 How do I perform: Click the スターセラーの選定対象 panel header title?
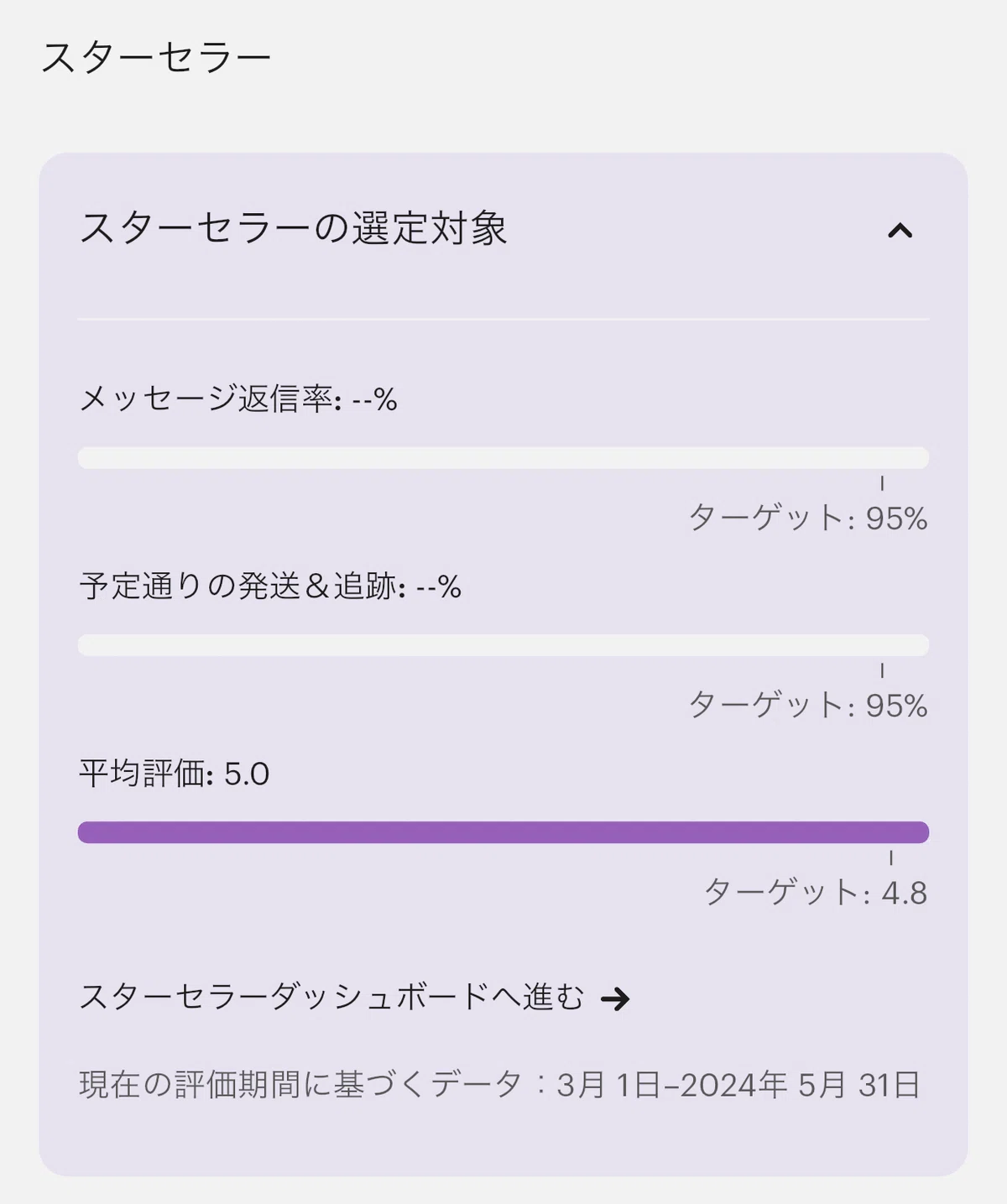coord(294,228)
